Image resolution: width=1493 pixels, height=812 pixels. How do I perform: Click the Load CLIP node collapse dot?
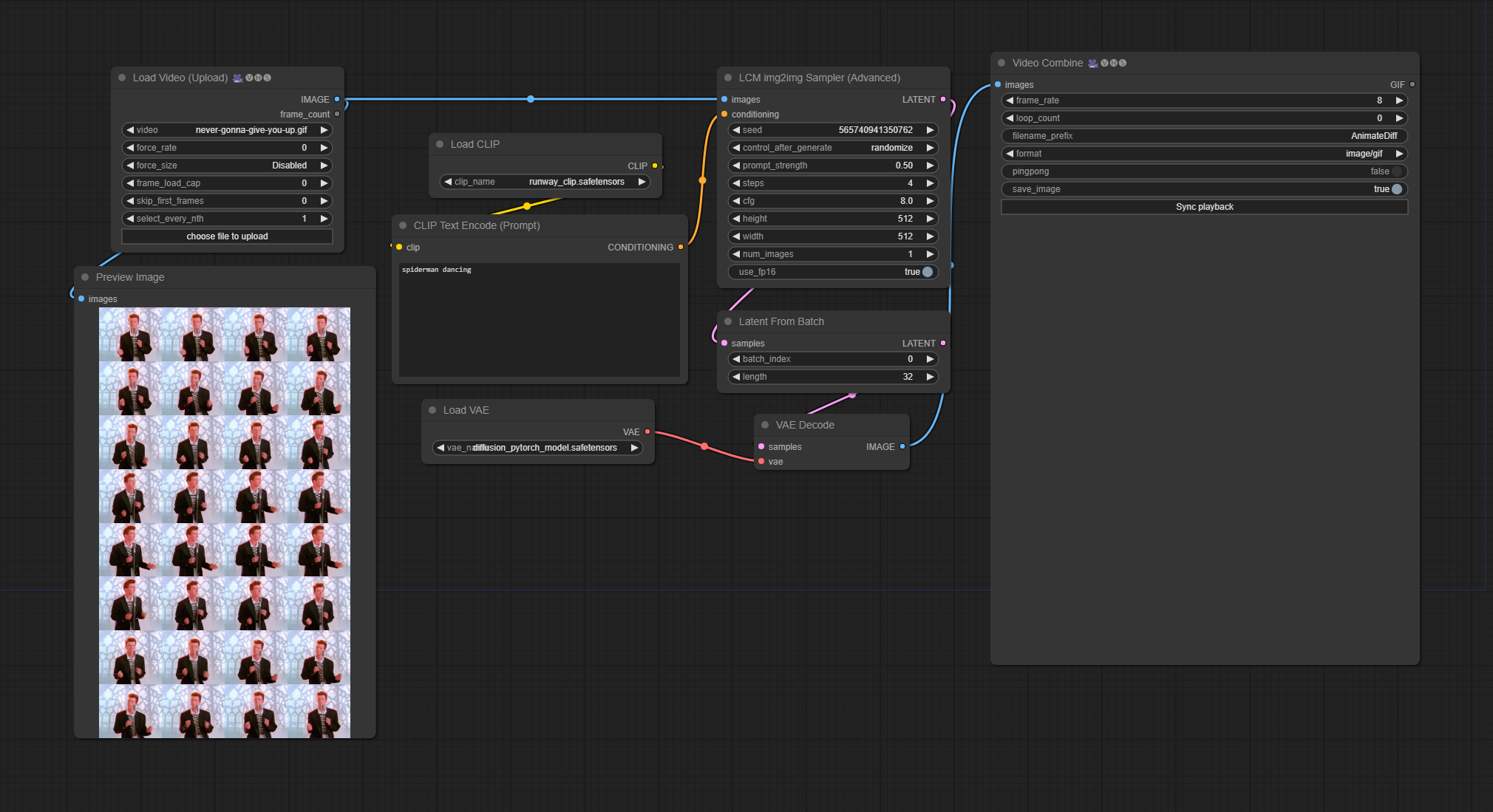(440, 144)
